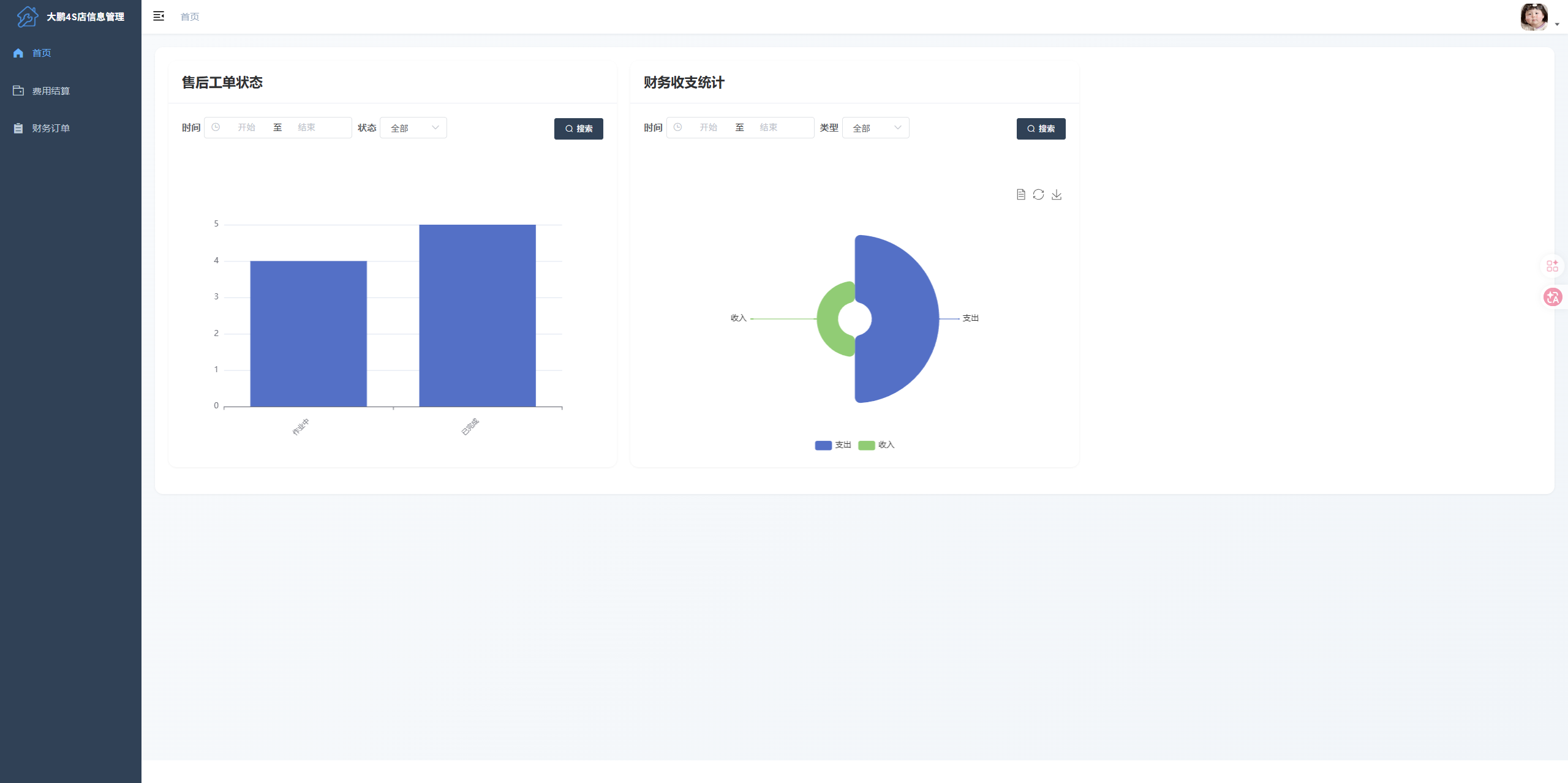Open 财务订单 menu item
This screenshot has width=1568, height=783.
point(70,128)
